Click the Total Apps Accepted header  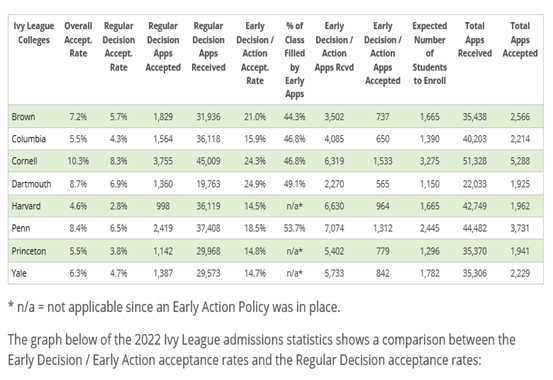pyautogui.click(x=520, y=40)
